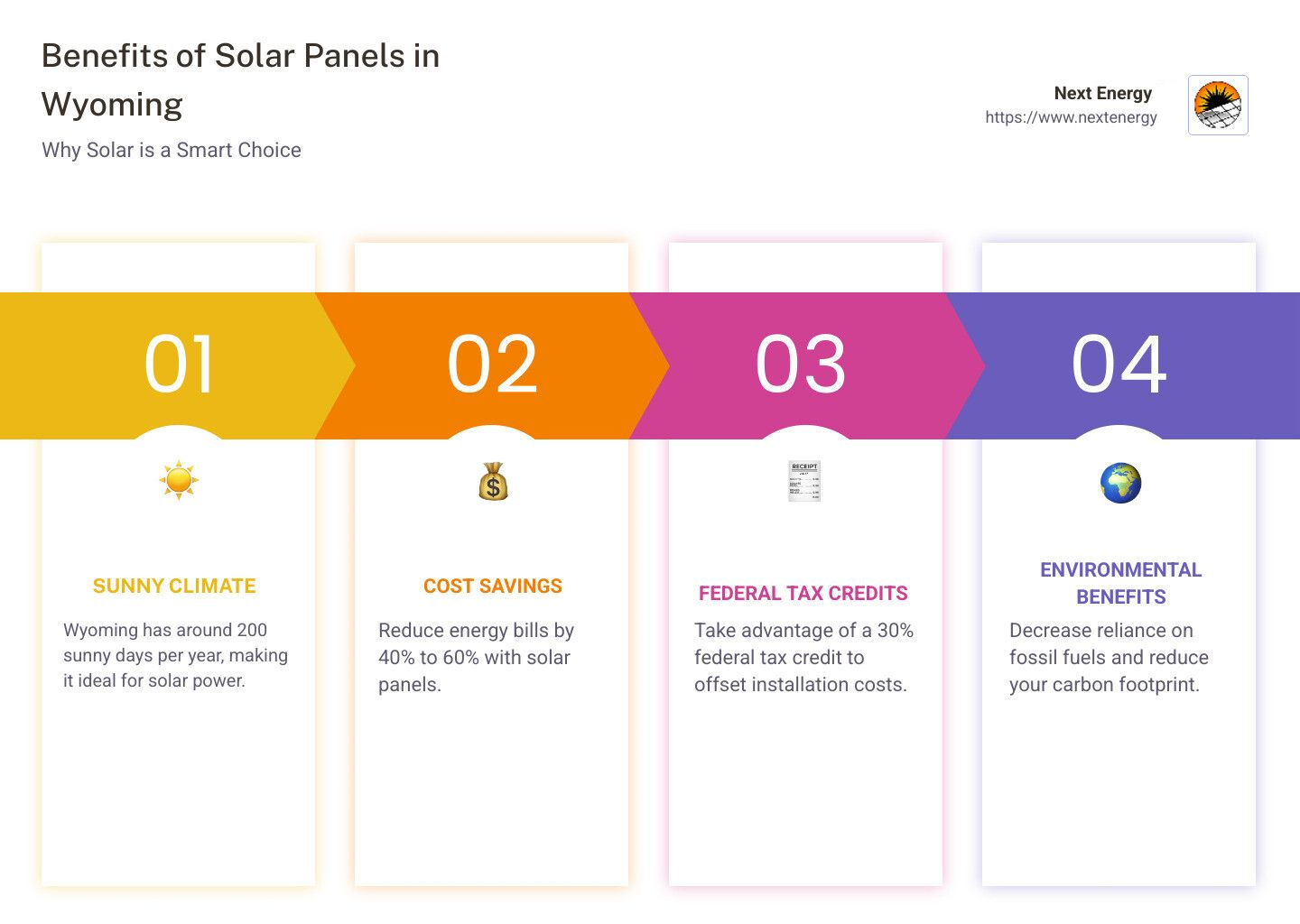Select the pink 03 arrow banner
The image size is (1300, 924).
point(806,365)
